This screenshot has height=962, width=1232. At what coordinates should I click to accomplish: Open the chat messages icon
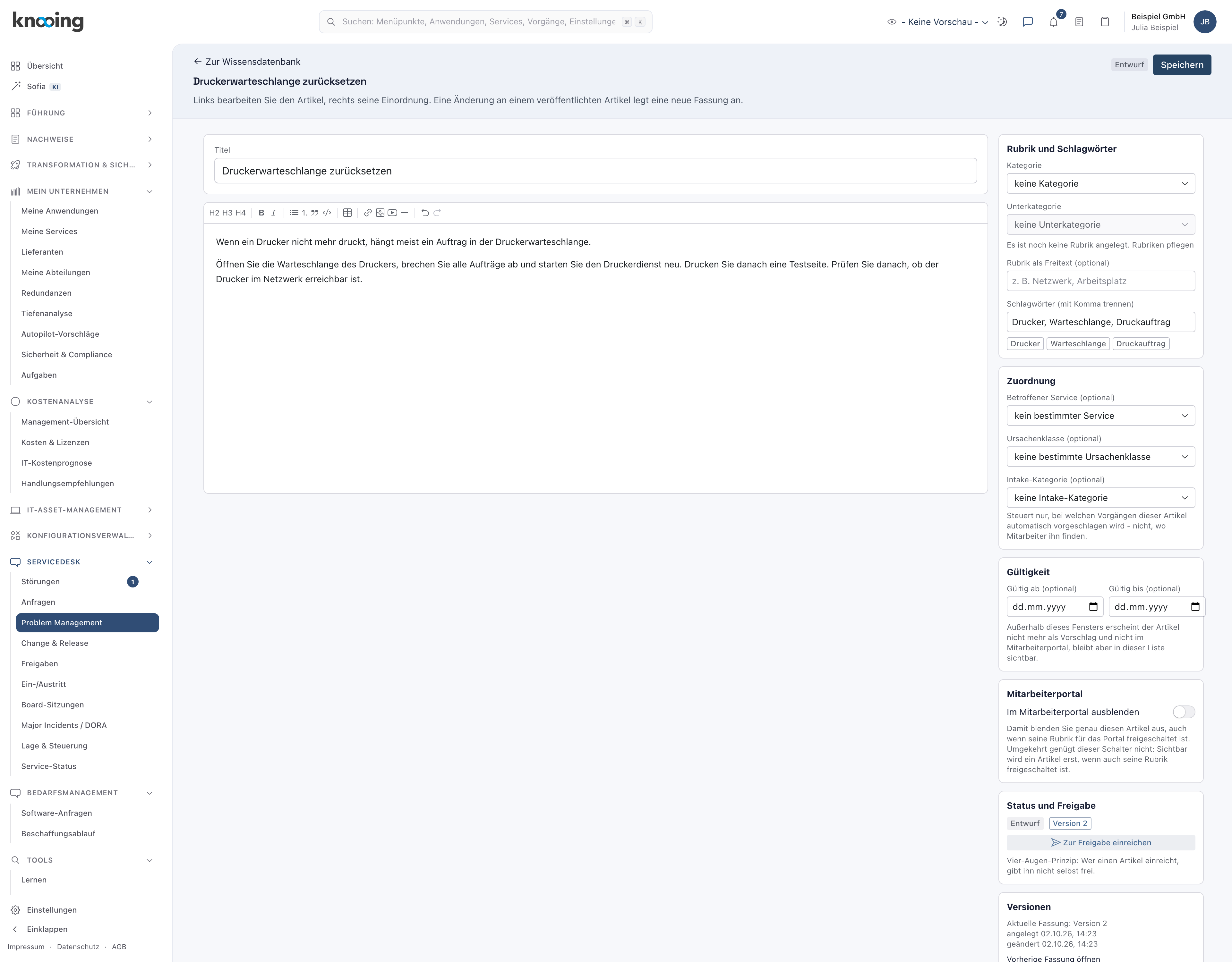tap(1028, 22)
